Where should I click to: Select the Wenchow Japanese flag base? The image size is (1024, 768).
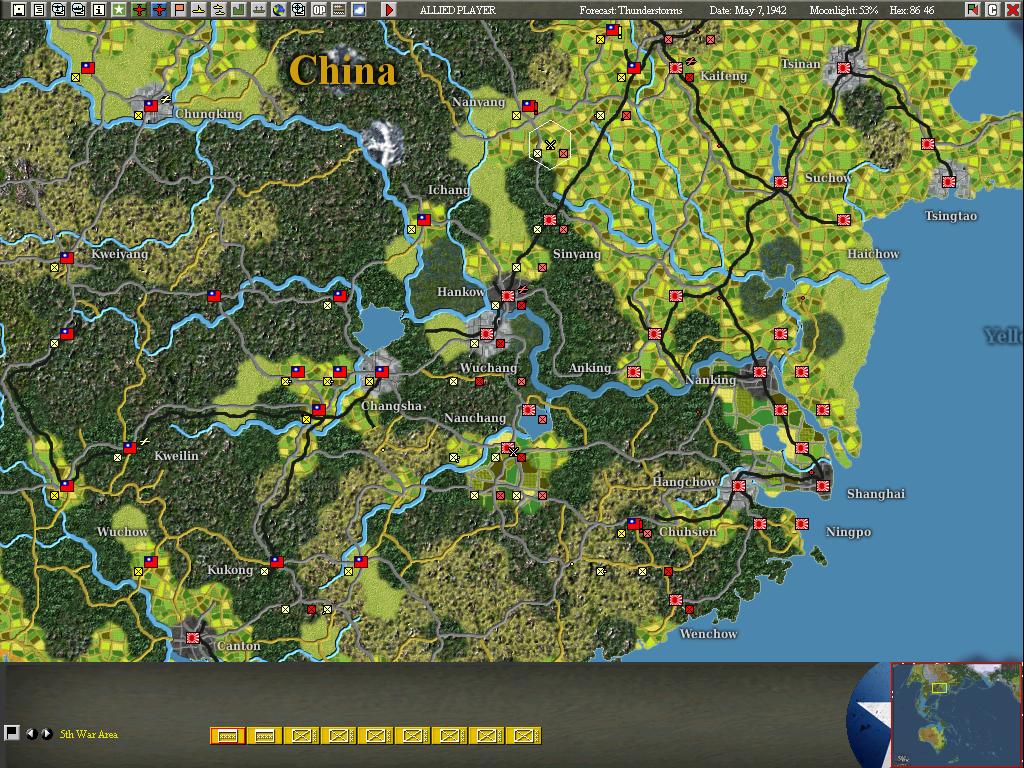(676, 600)
